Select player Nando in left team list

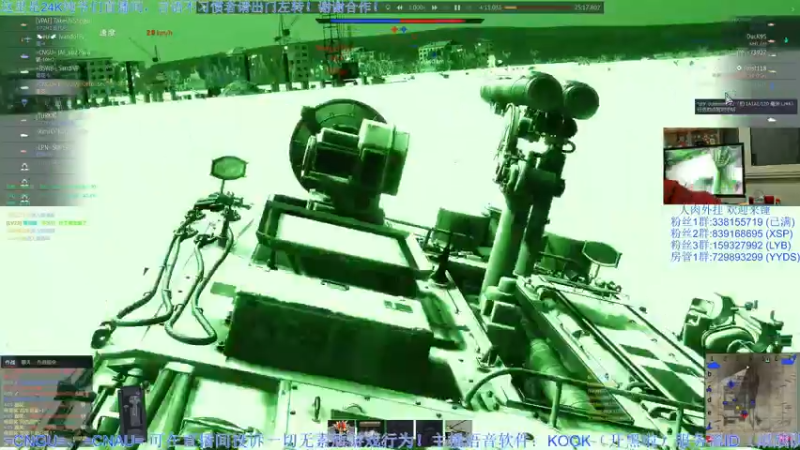(59, 37)
